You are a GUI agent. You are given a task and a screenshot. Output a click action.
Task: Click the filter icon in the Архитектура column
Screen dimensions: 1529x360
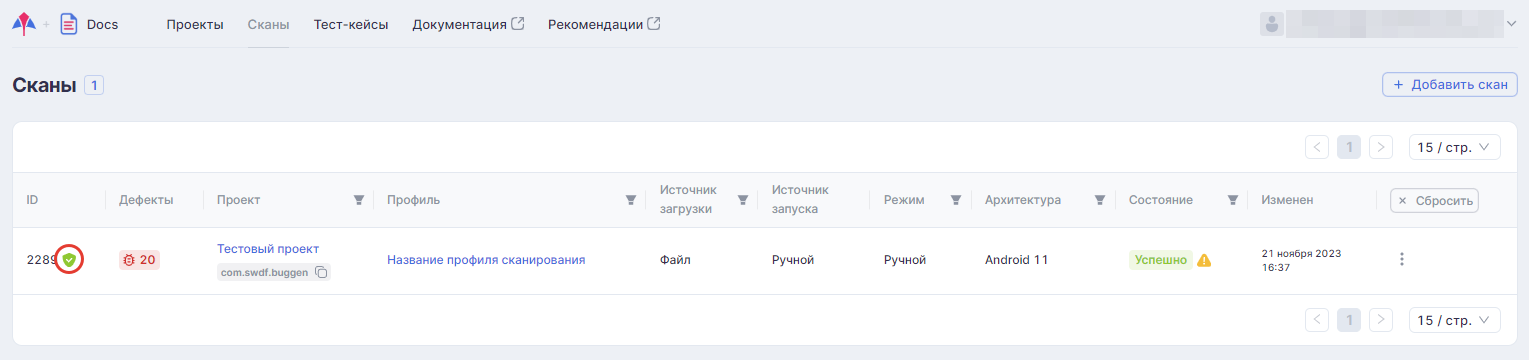1101,200
